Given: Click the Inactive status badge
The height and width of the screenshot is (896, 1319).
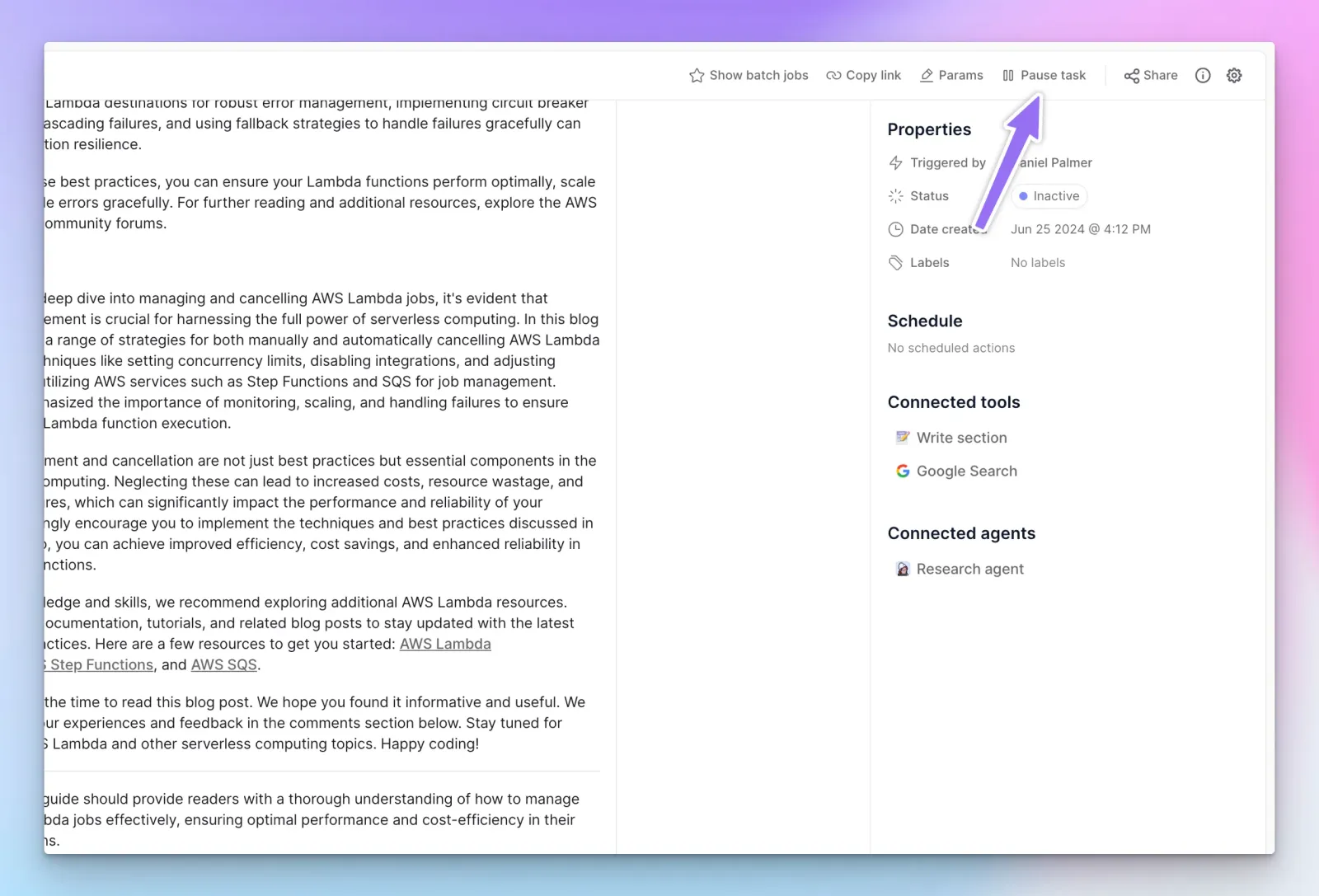Looking at the screenshot, I should [x=1049, y=196].
